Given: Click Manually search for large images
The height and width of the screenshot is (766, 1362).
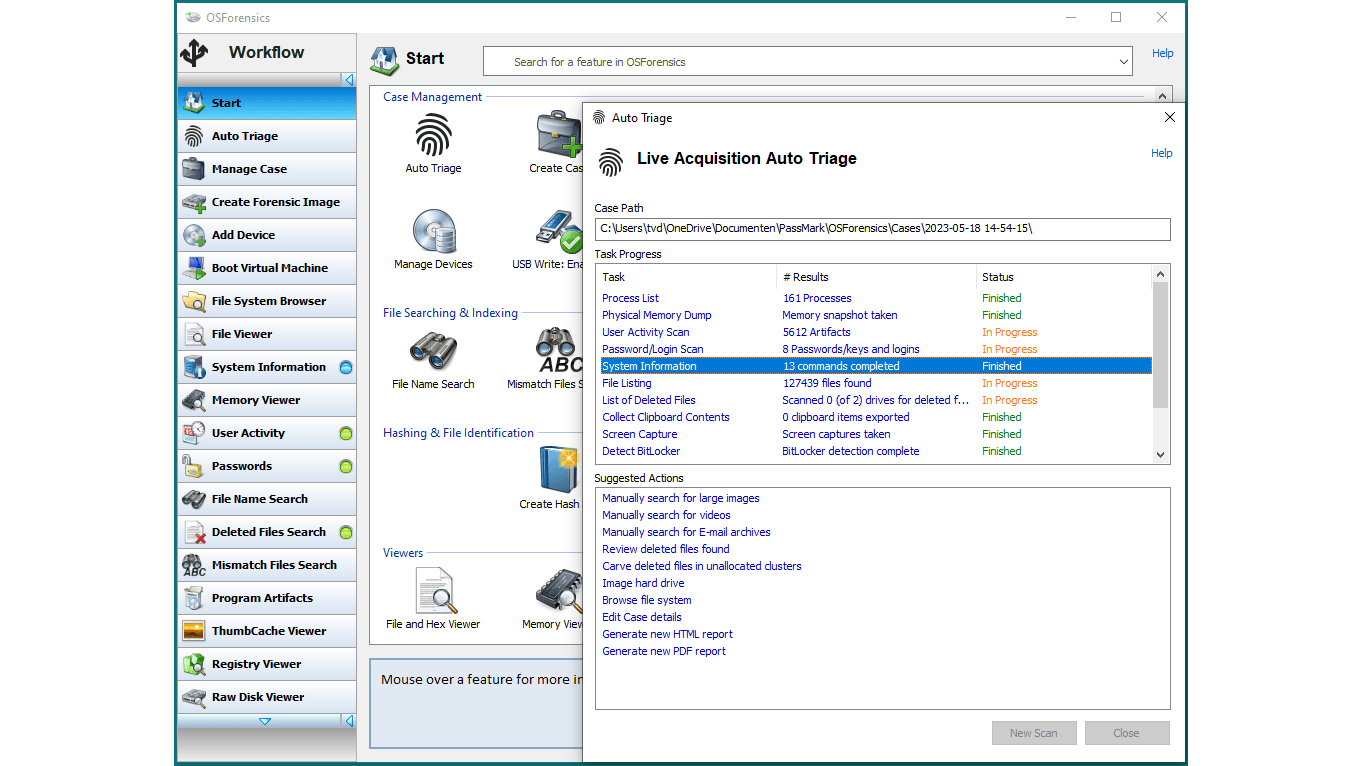Looking at the screenshot, I should click(x=681, y=498).
